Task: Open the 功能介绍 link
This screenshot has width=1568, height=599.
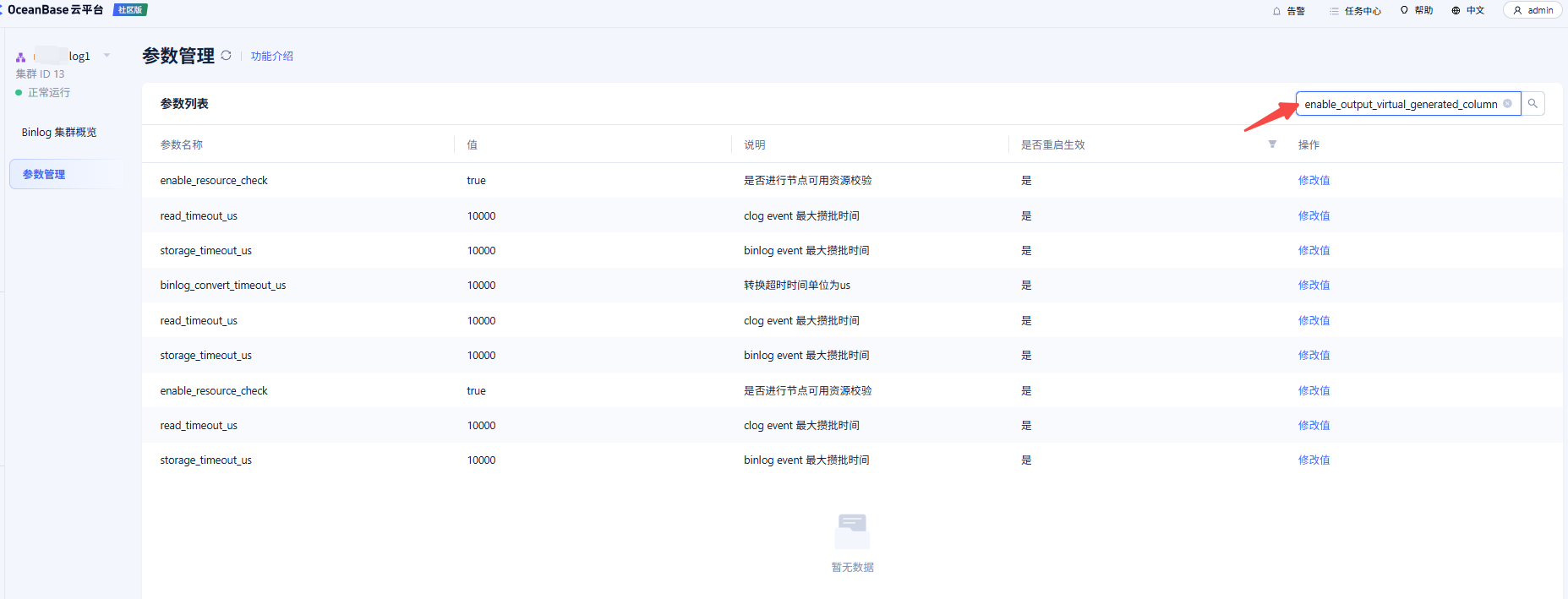Action: (272, 57)
